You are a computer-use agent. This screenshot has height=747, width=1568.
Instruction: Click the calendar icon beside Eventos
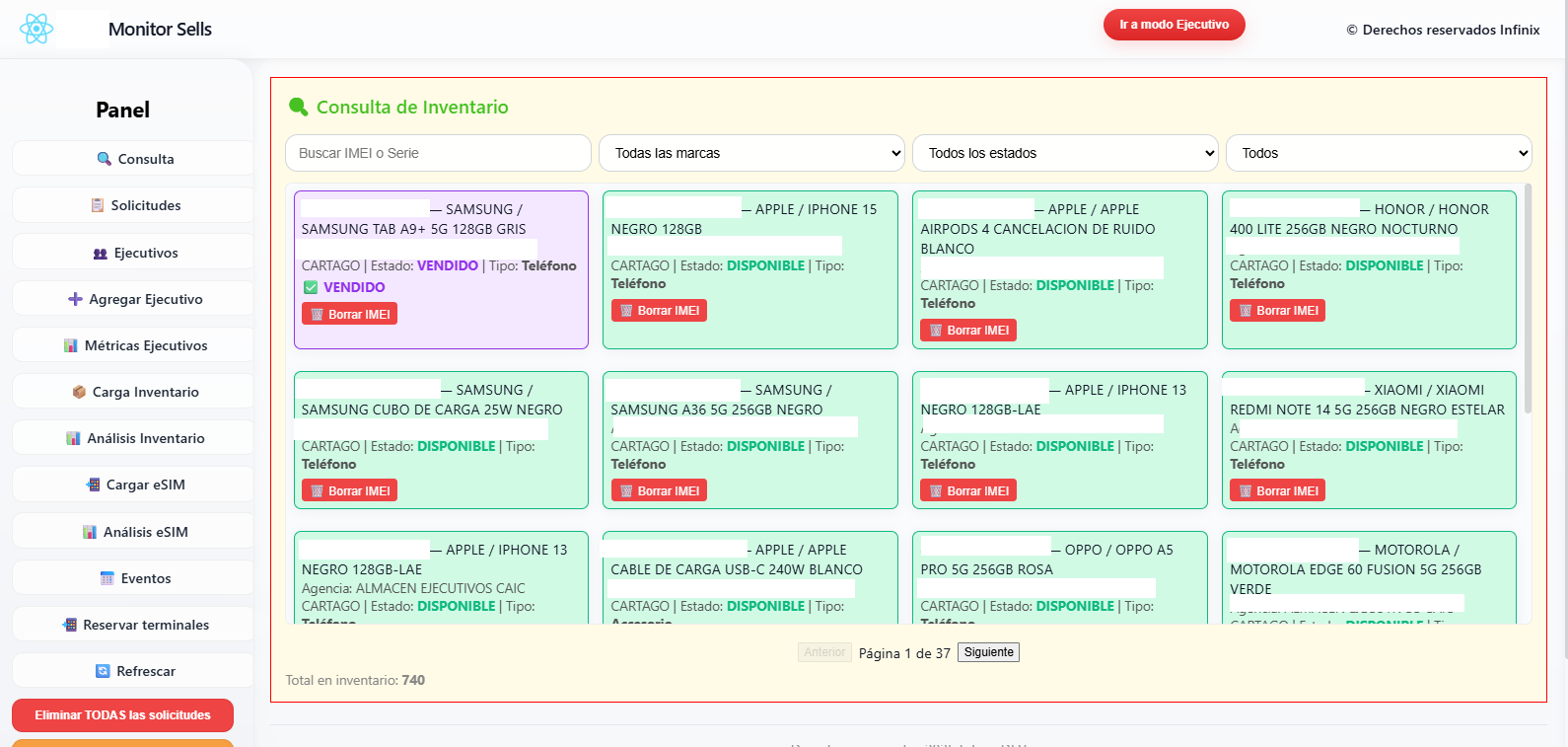coord(107,578)
